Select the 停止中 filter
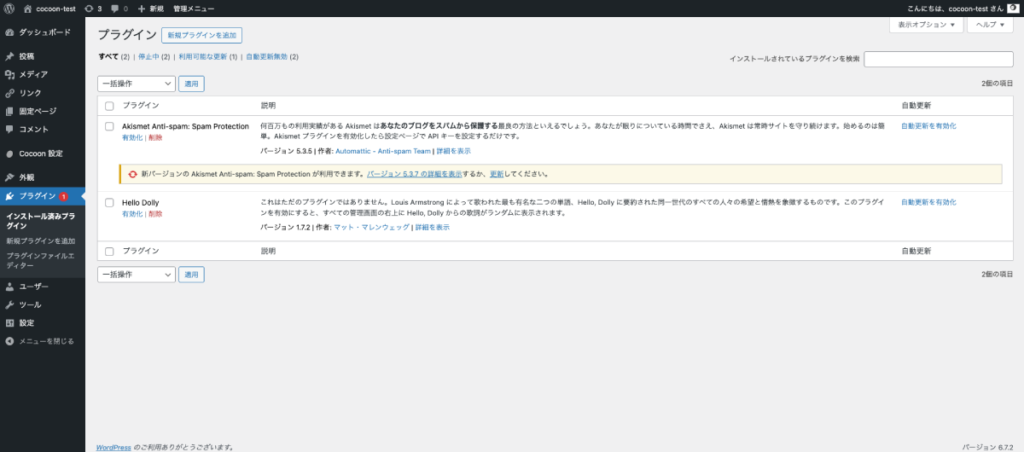Screen dimensions: 1024x452 [149, 57]
